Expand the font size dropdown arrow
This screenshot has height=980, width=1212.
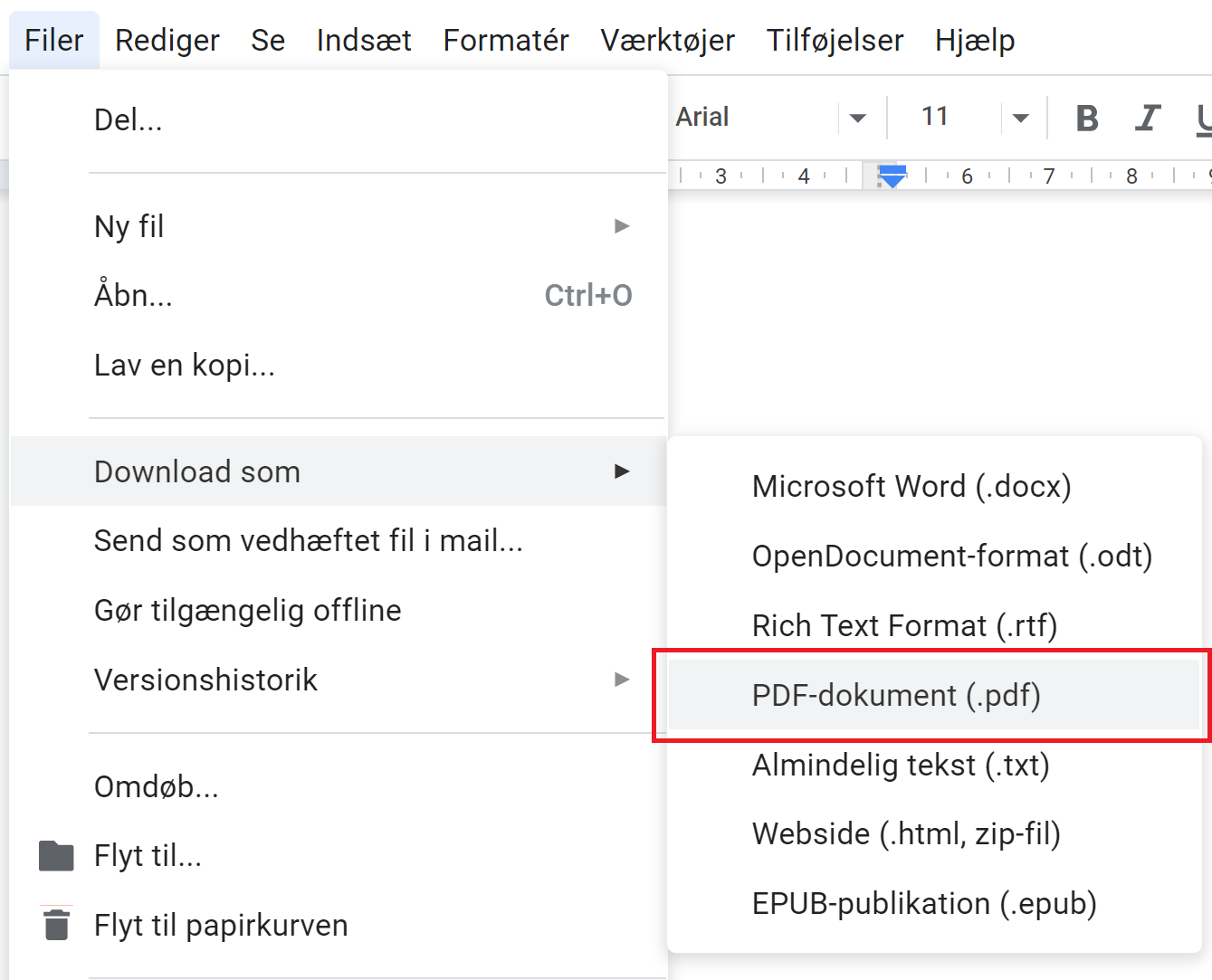[x=1020, y=118]
